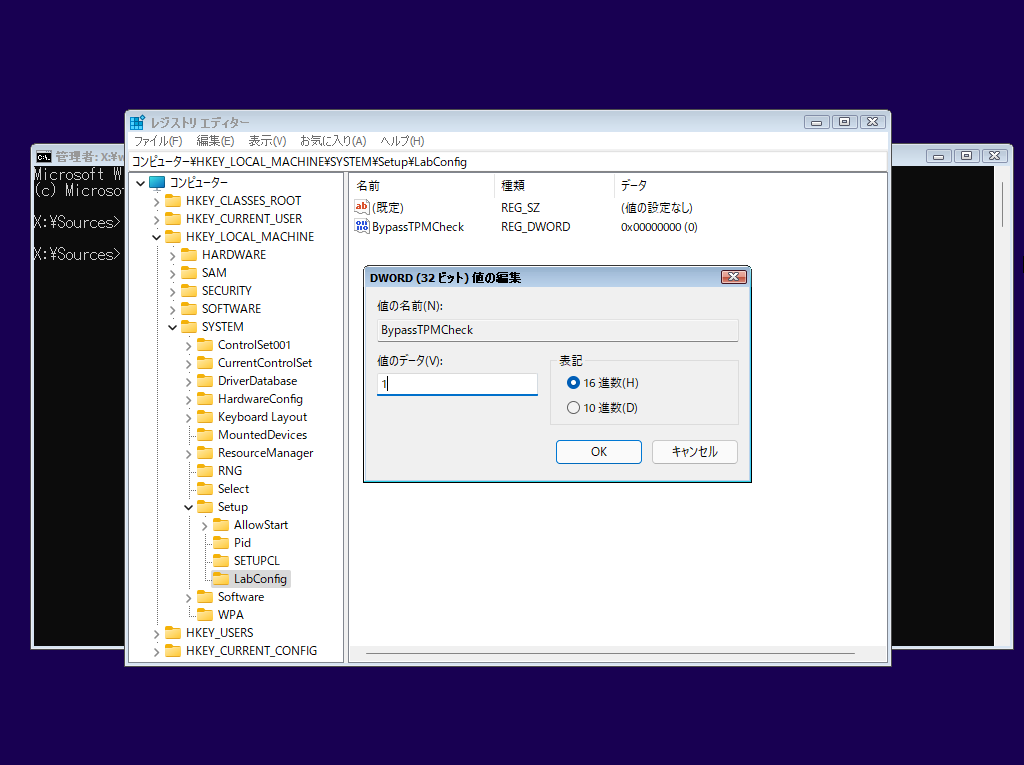This screenshot has height=765, width=1024.
Task: Close the DWORD edit dialog with X
Action: click(x=733, y=277)
